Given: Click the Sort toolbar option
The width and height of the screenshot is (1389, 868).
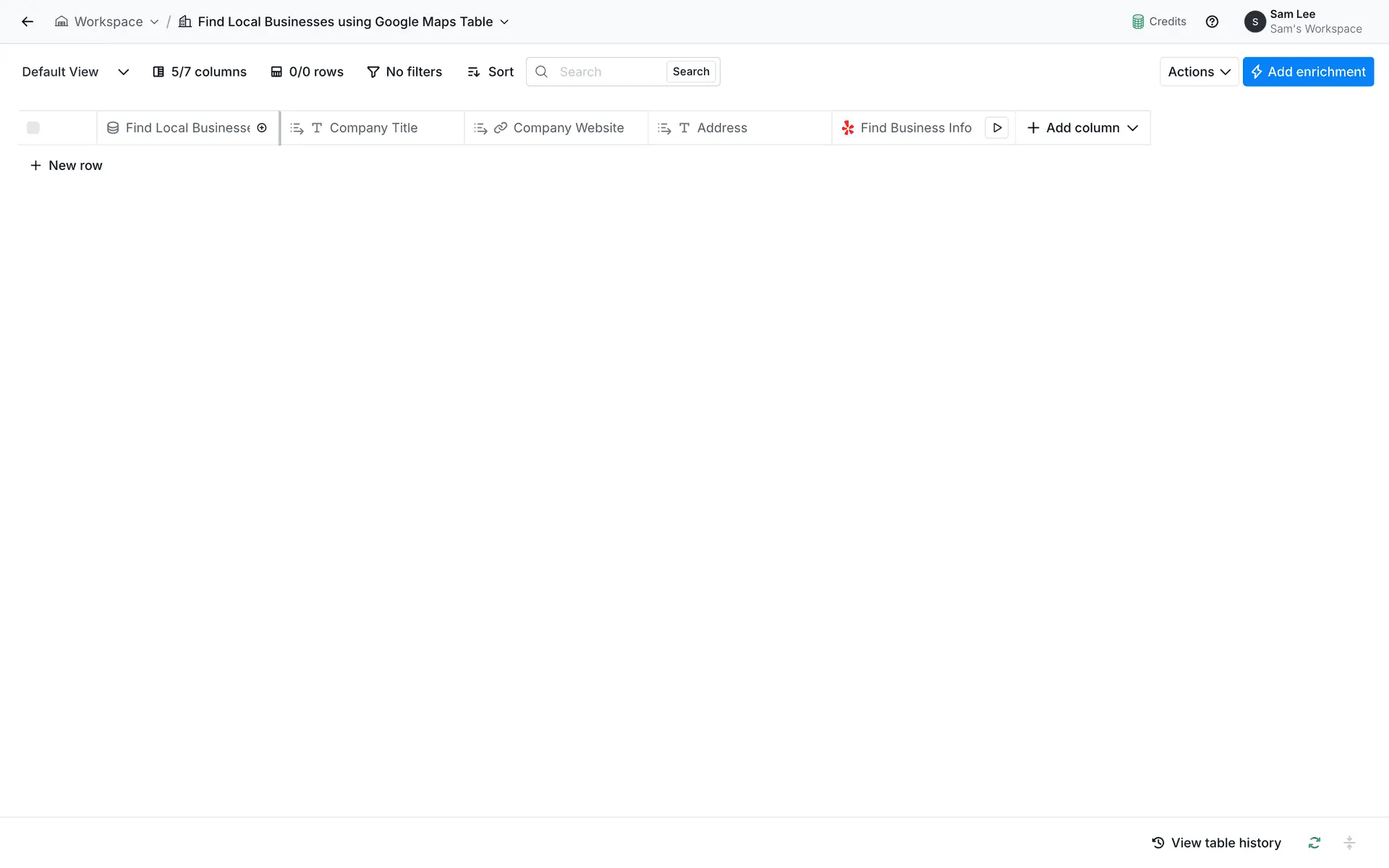Looking at the screenshot, I should (x=490, y=72).
